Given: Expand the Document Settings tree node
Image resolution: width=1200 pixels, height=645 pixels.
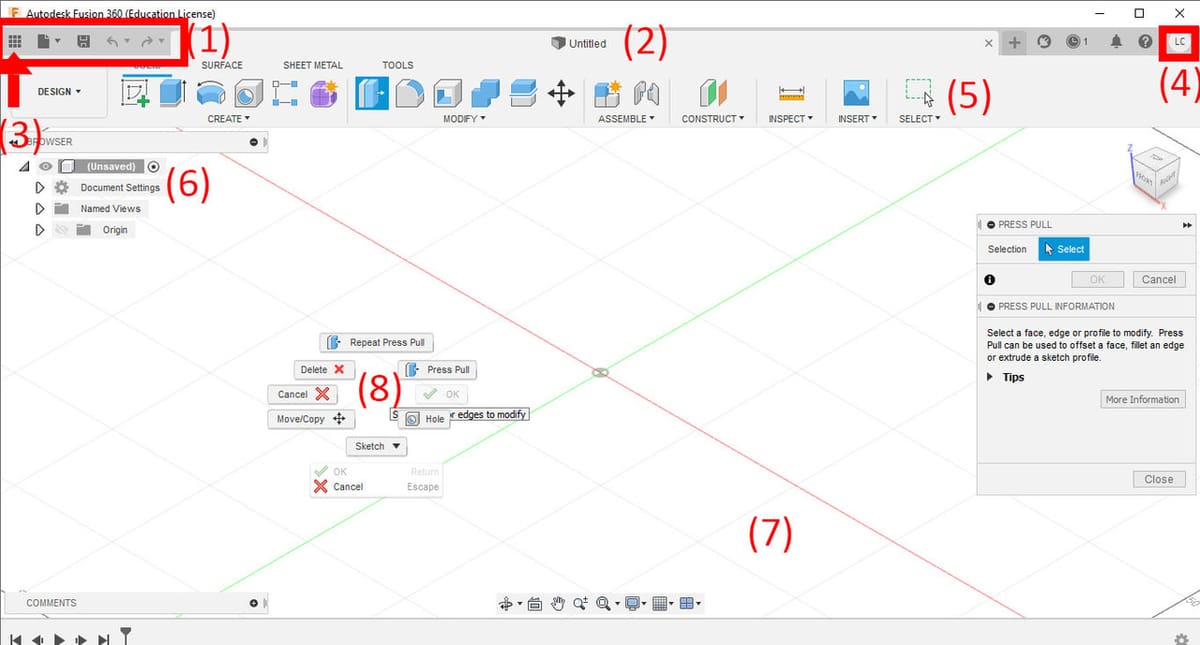Looking at the screenshot, I should tap(40, 188).
